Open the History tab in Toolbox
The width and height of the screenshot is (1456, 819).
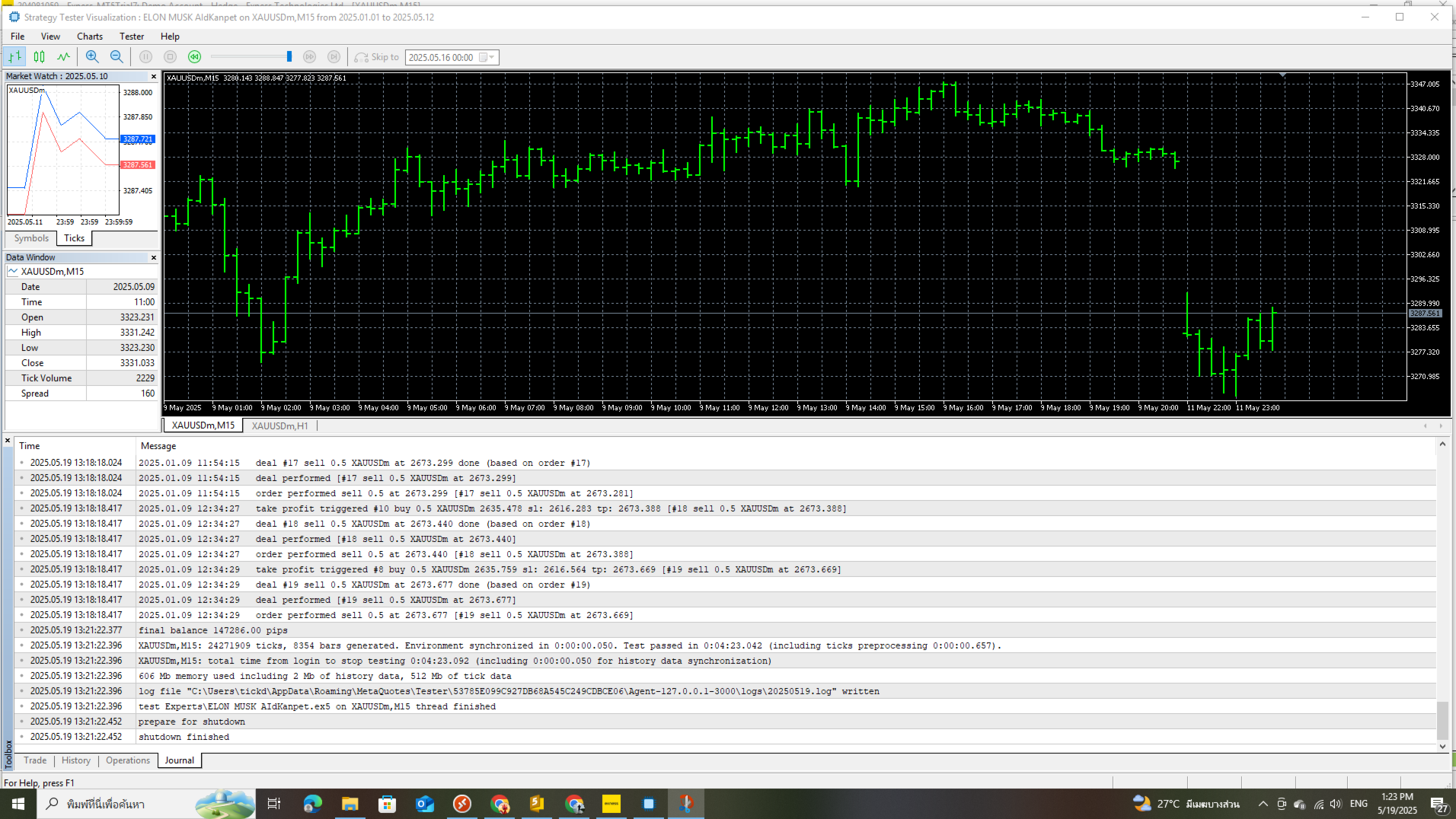tap(76, 760)
